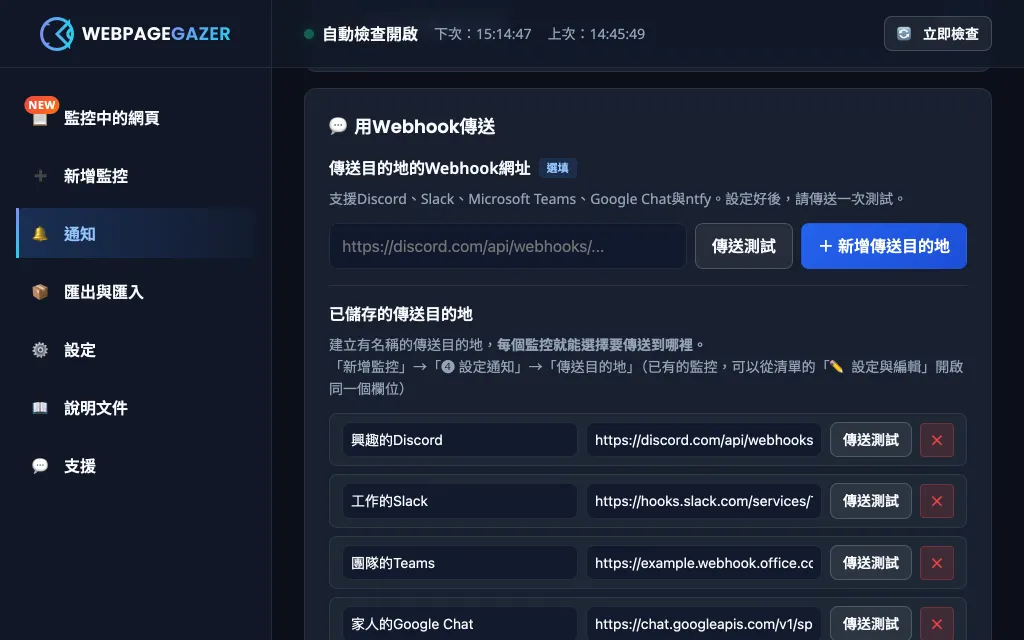
Task: Edit the chat.googleapis.com URL field
Action: point(704,624)
